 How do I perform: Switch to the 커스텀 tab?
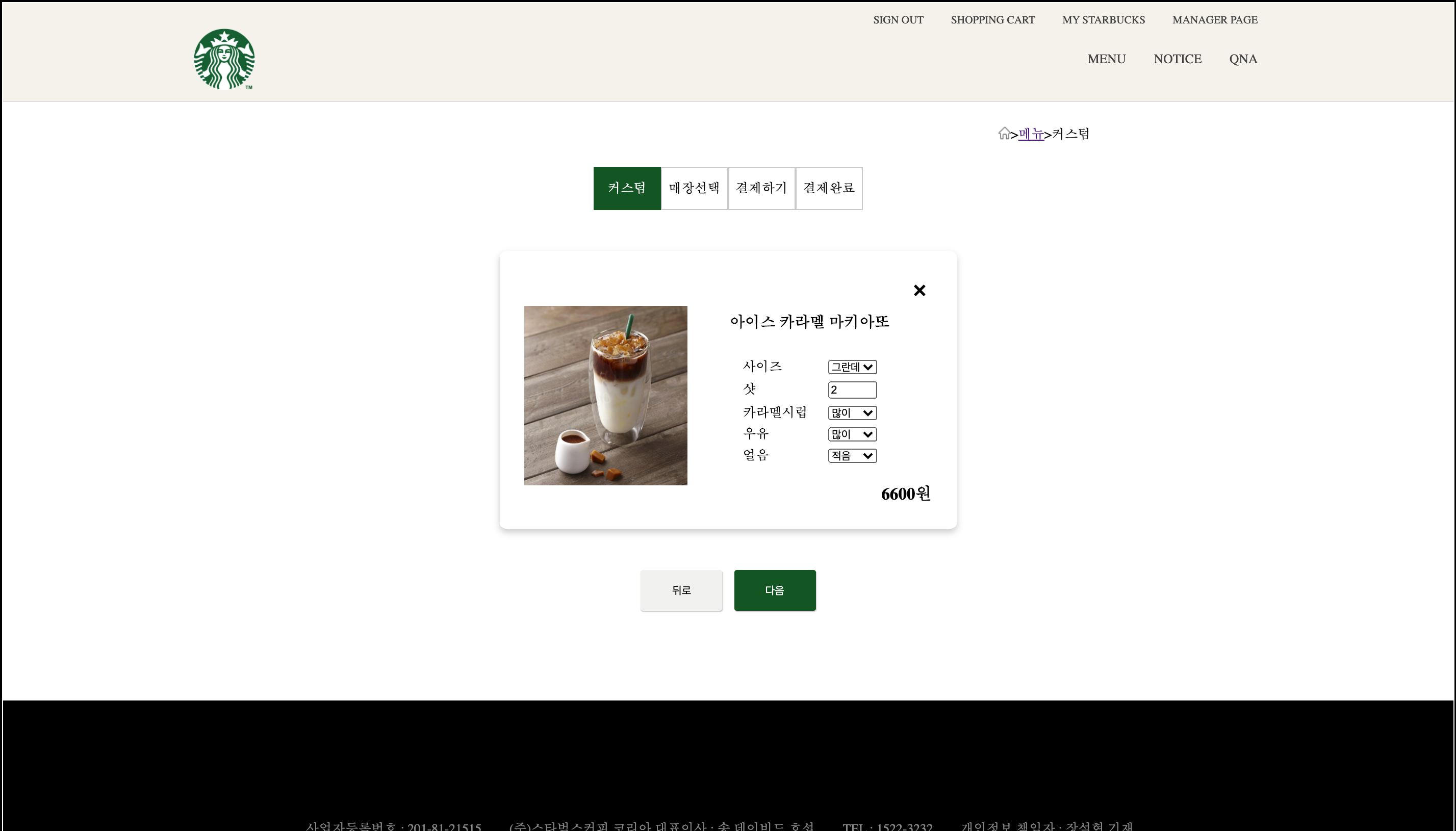(627, 188)
